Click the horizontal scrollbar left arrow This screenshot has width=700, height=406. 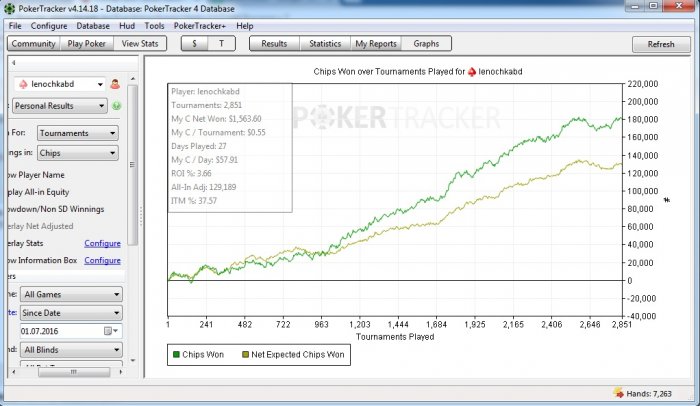pos(14,372)
